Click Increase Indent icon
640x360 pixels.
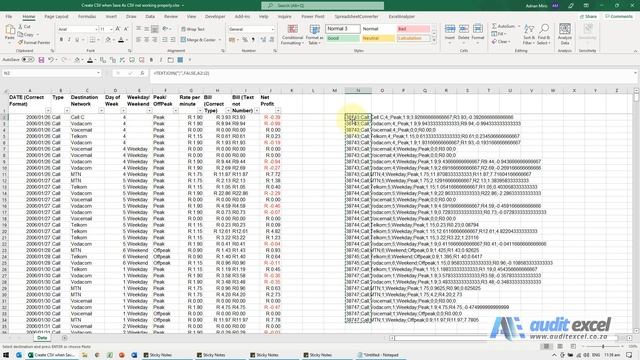(x=173, y=40)
